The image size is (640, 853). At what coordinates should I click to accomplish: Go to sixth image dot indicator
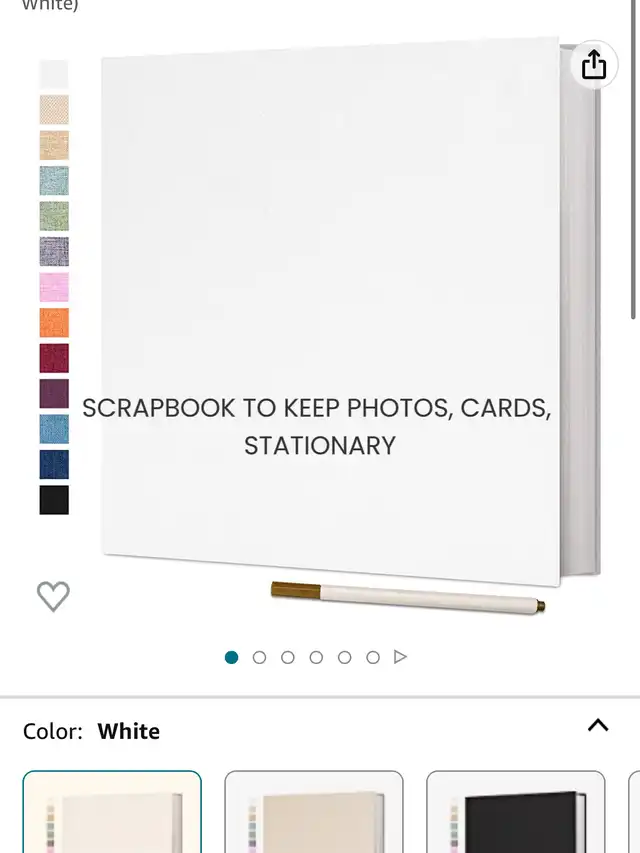pyautogui.click(x=373, y=657)
